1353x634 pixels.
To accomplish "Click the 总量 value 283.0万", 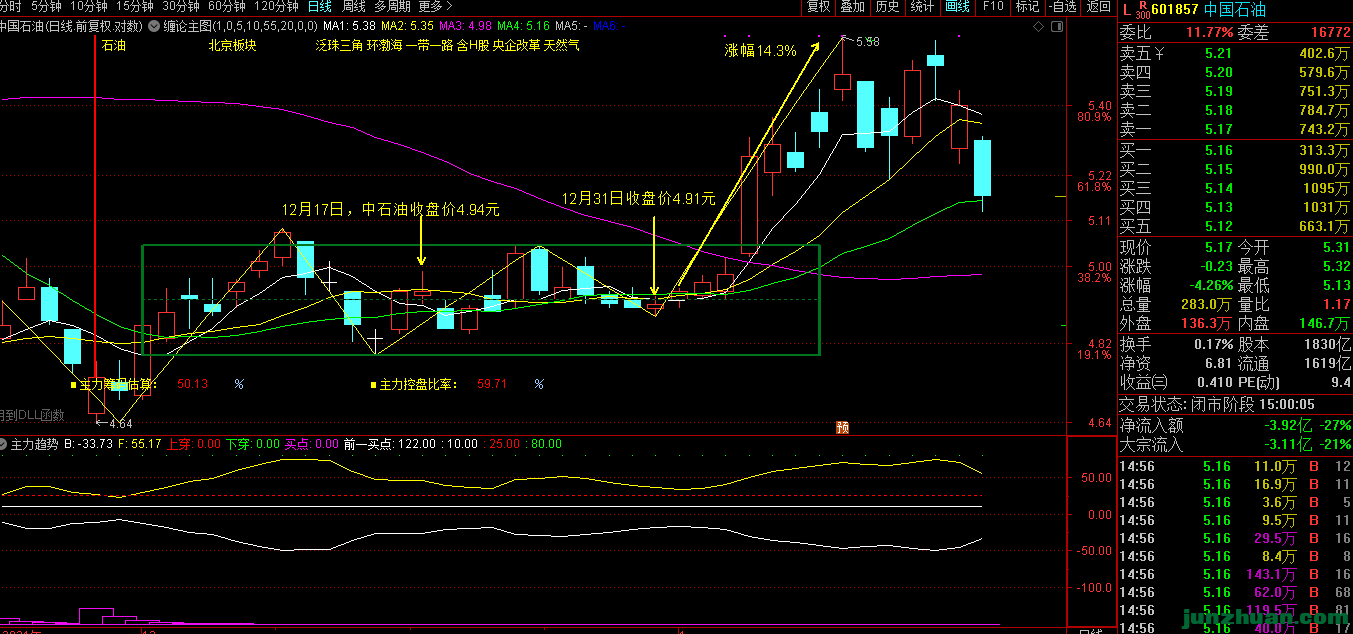I will coord(1209,304).
